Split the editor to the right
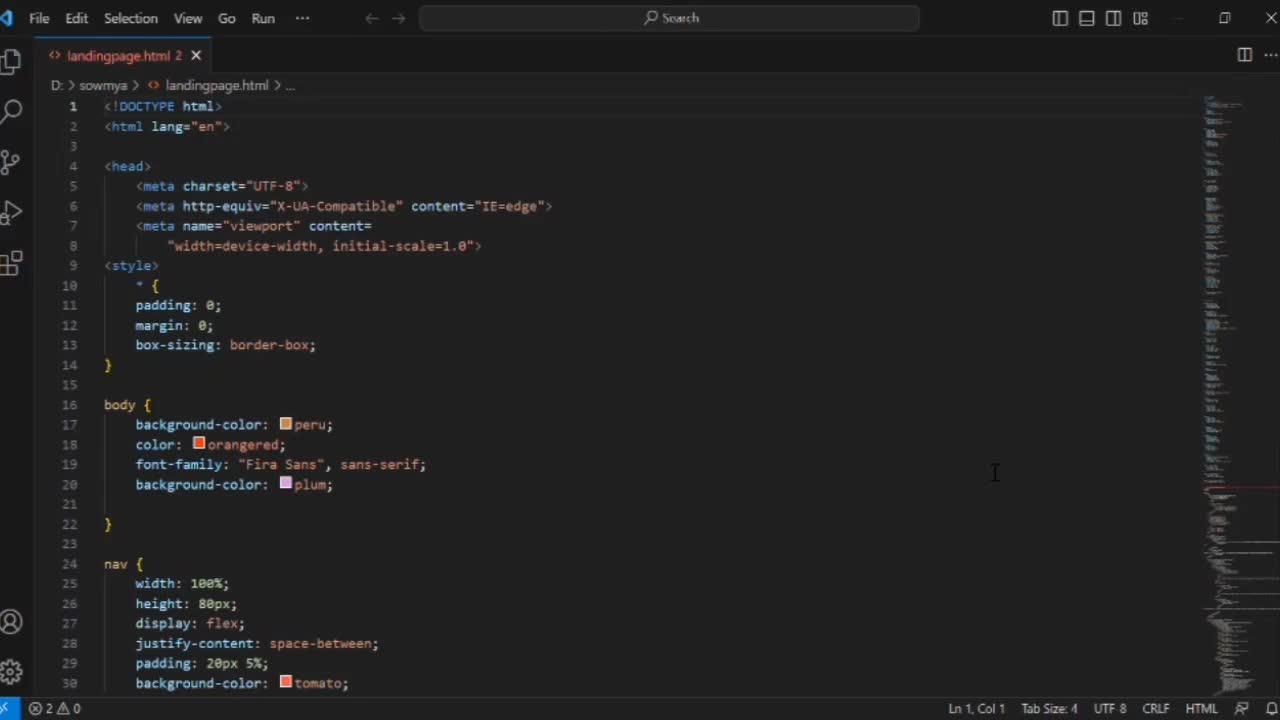The width and height of the screenshot is (1280, 720). click(x=1244, y=55)
